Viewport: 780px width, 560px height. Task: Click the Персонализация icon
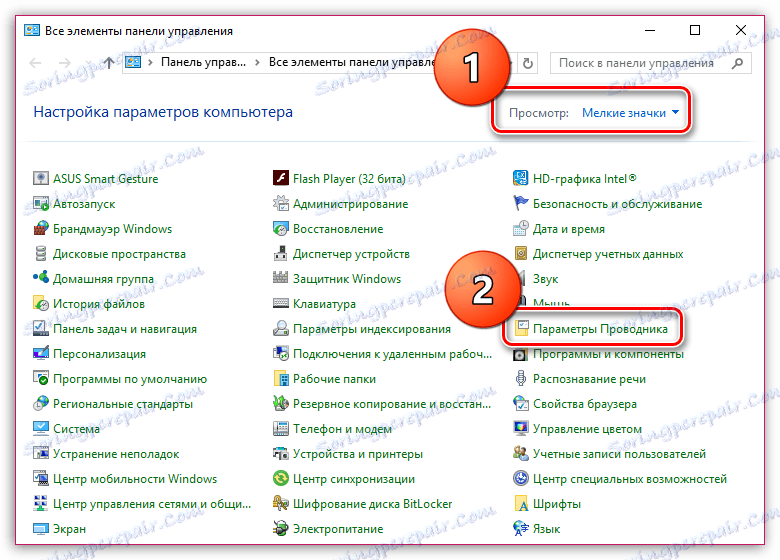(x=40, y=354)
